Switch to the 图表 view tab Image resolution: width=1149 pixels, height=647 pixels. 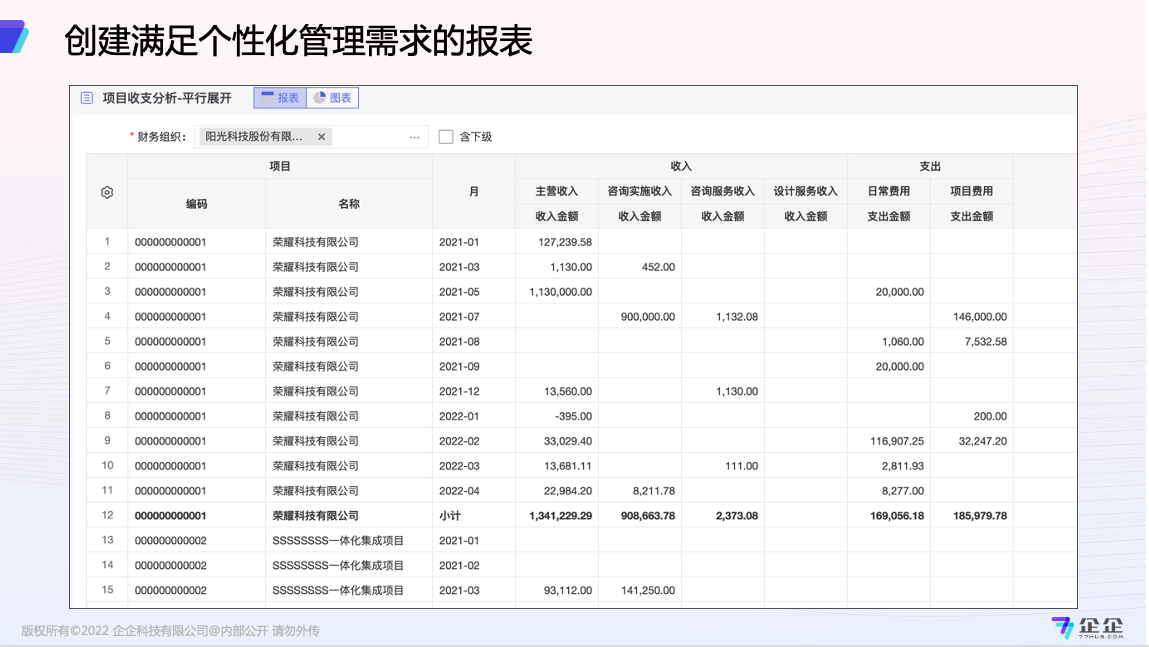click(333, 98)
